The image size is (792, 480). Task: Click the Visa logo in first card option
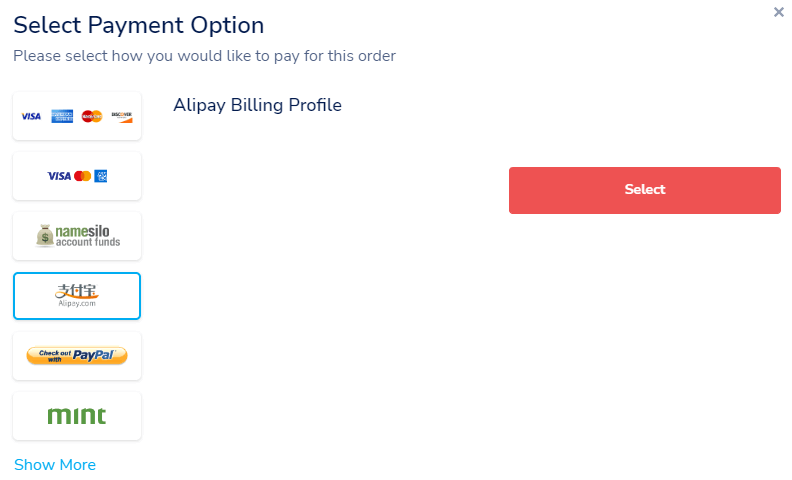[x=31, y=116]
